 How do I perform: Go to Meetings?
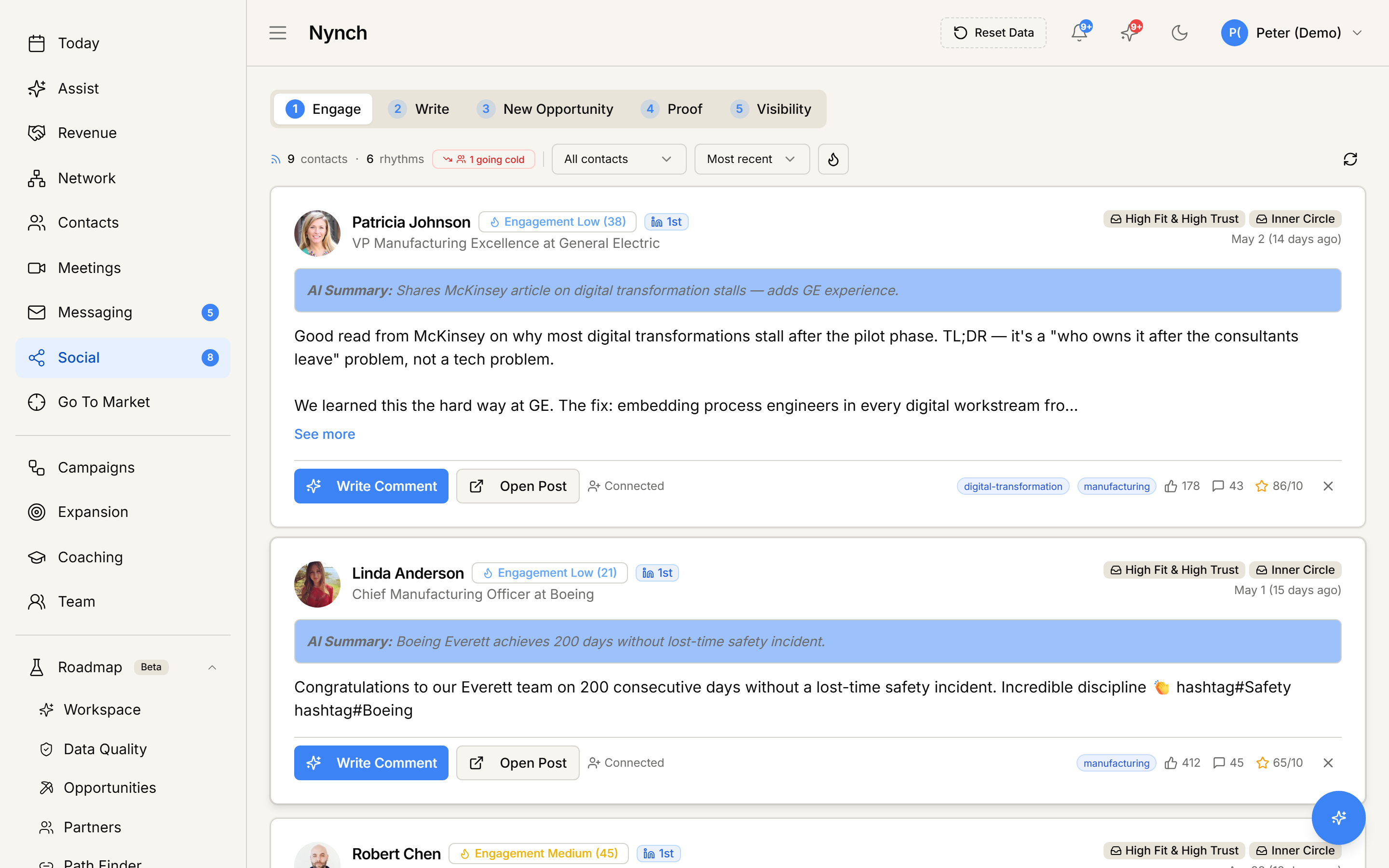coord(122,268)
